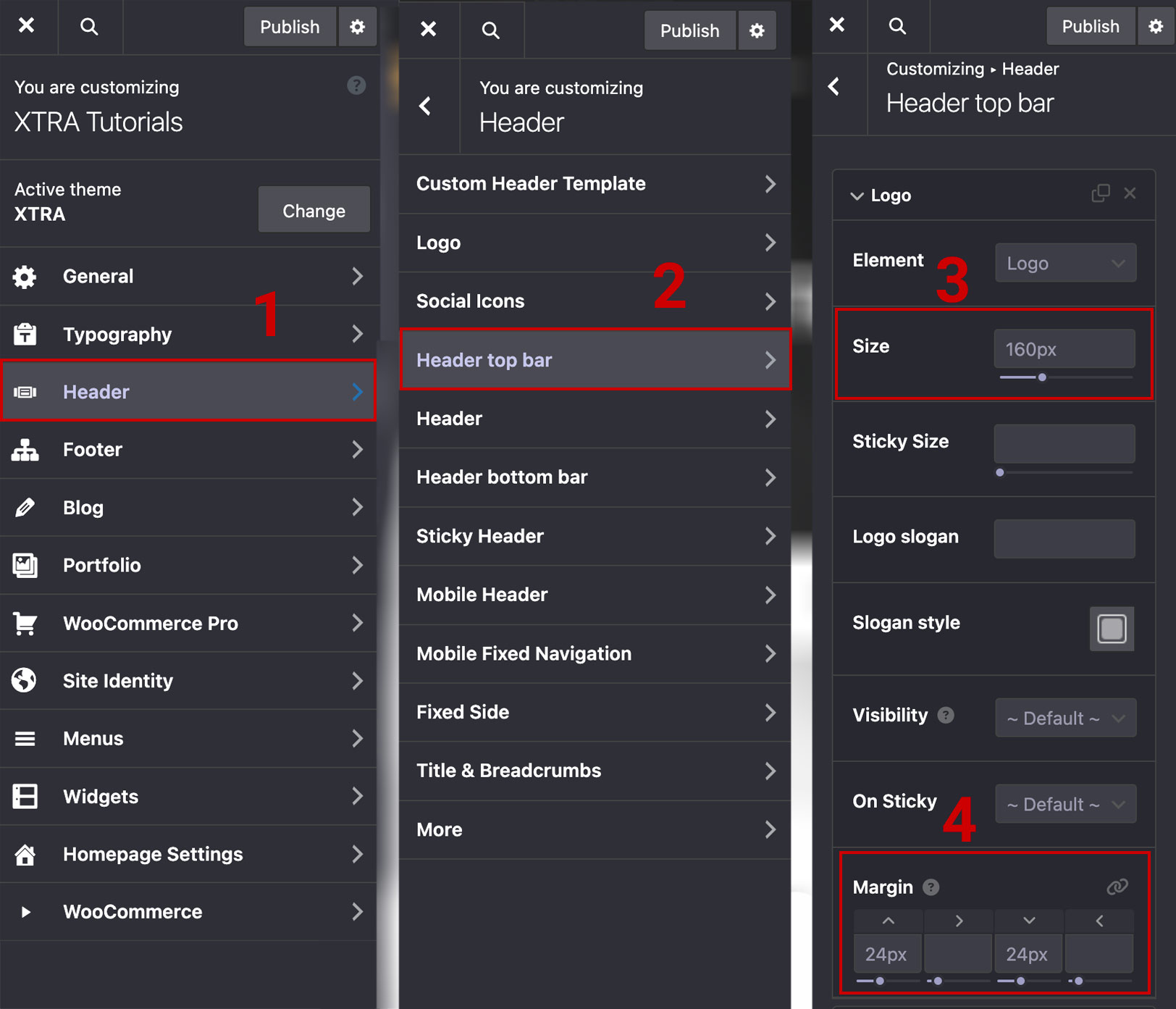1176x1009 pixels.
Task: Remove the Logo element with its X icon
Action: (x=1130, y=193)
